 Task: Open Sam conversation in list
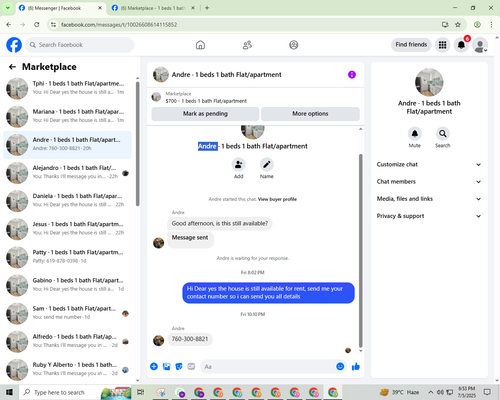tap(67, 313)
